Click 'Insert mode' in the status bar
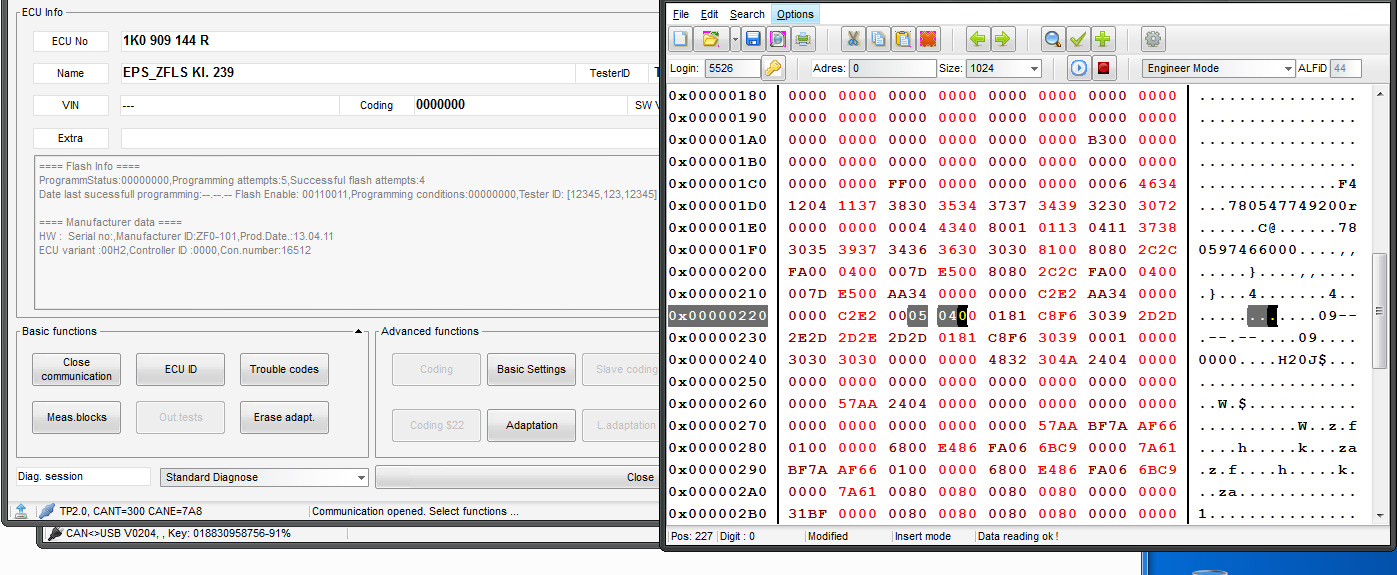 923,536
